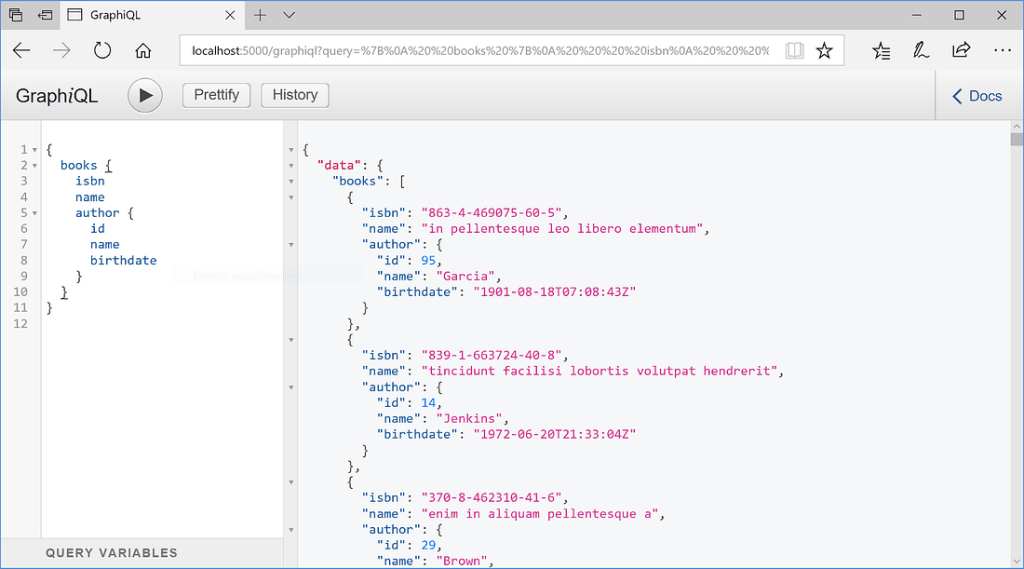Open the tab preview dropdown chevron
This screenshot has height=569, width=1024.
289,15
